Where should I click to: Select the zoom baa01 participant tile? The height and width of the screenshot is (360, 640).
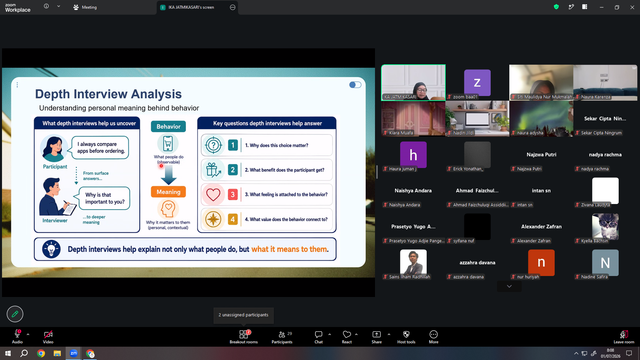[477, 82]
